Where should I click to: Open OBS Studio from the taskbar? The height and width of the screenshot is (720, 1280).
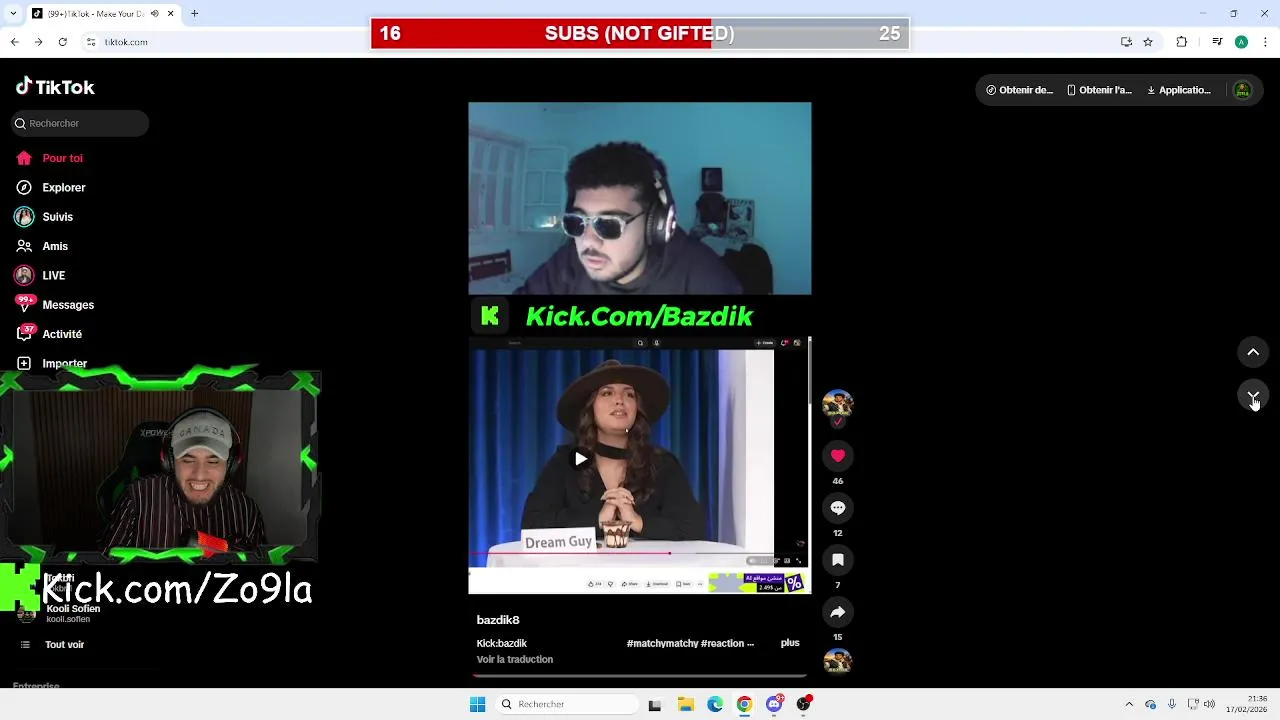803,704
